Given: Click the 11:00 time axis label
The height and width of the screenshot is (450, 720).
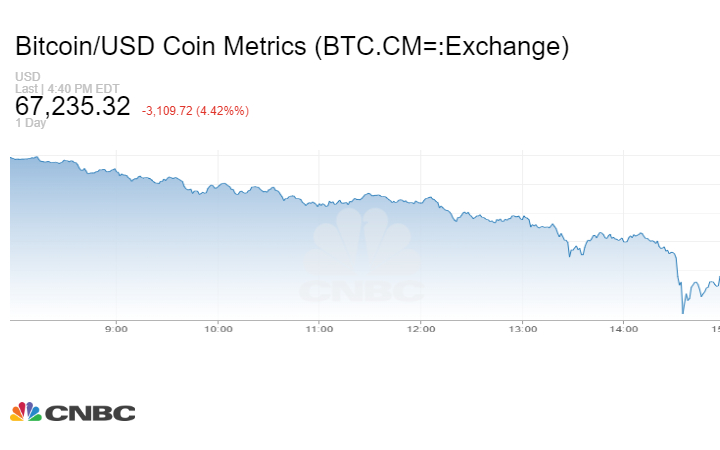Looking at the screenshot, I should tap(319, 328).
